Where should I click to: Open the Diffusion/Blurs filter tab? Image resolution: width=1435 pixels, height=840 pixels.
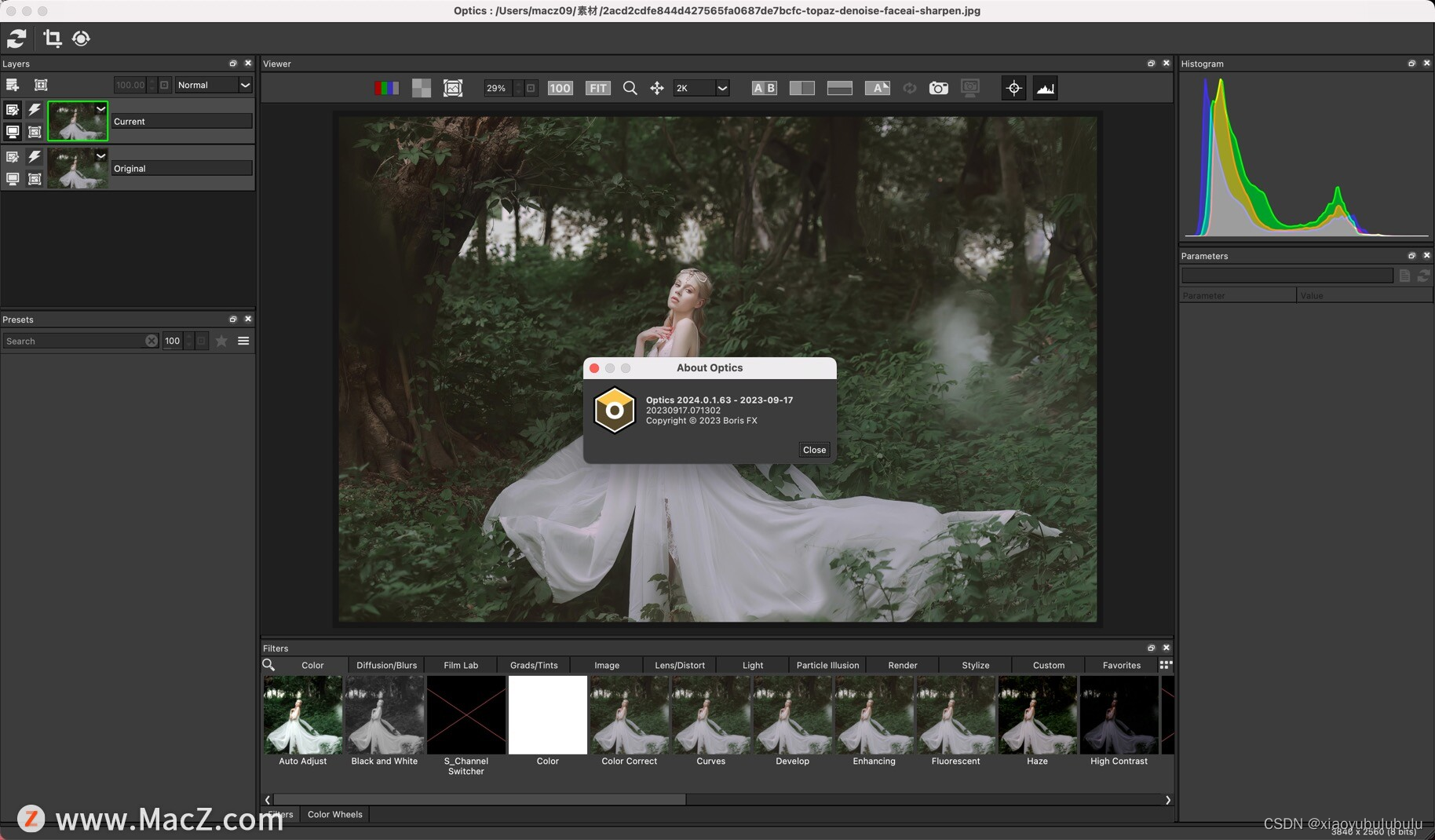[387, 665]
